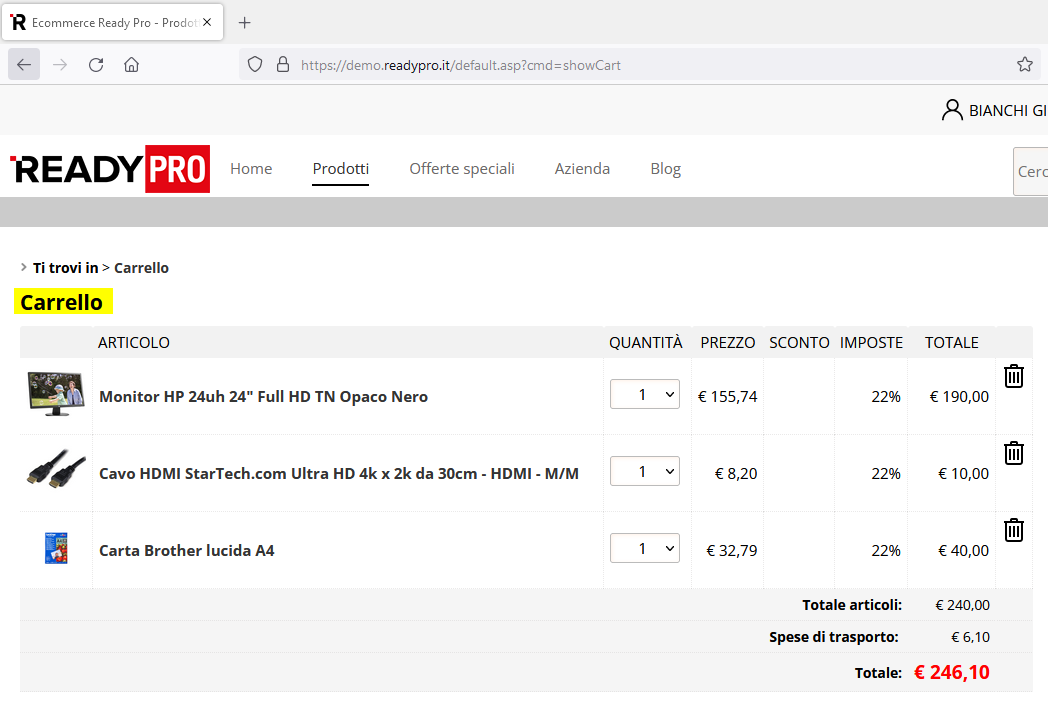The image size is (1048, 702).
Task: Click the TOTALE column header
Action: tap(952, 343)
